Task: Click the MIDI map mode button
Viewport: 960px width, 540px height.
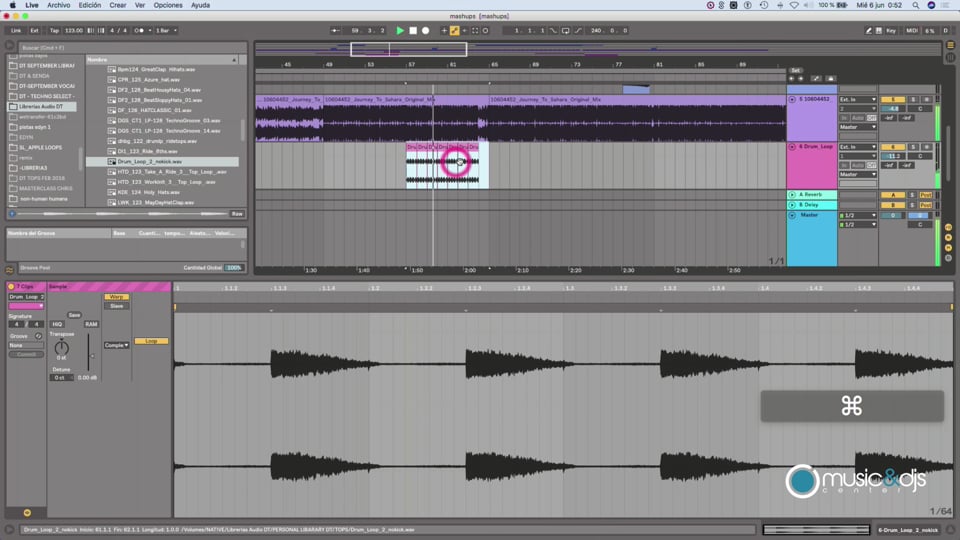Action: tap(912, 31)
